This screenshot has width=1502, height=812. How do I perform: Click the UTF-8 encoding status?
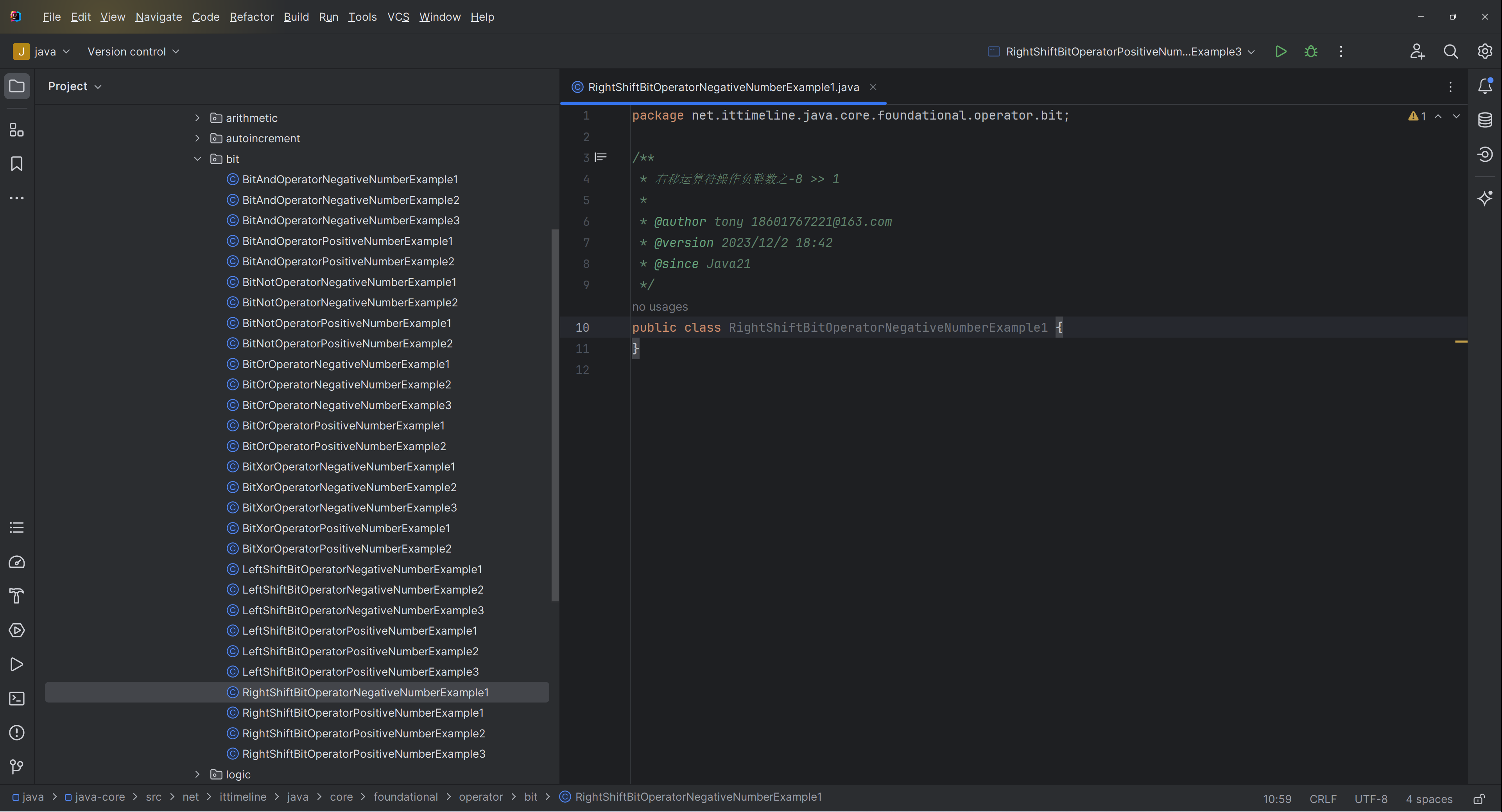pos(1371,799)
